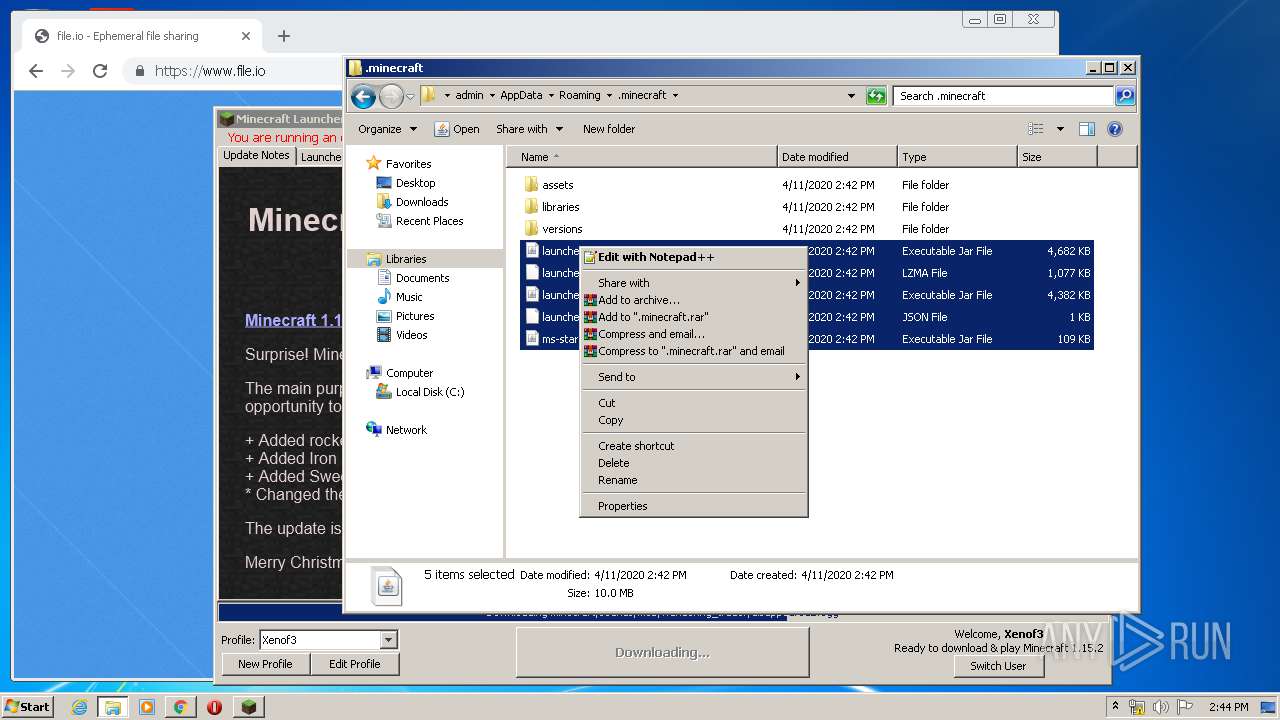This screenshot has width=1280, height=720.
Task: Toggle the preview pane icon
Action: tap(1087, 129)
